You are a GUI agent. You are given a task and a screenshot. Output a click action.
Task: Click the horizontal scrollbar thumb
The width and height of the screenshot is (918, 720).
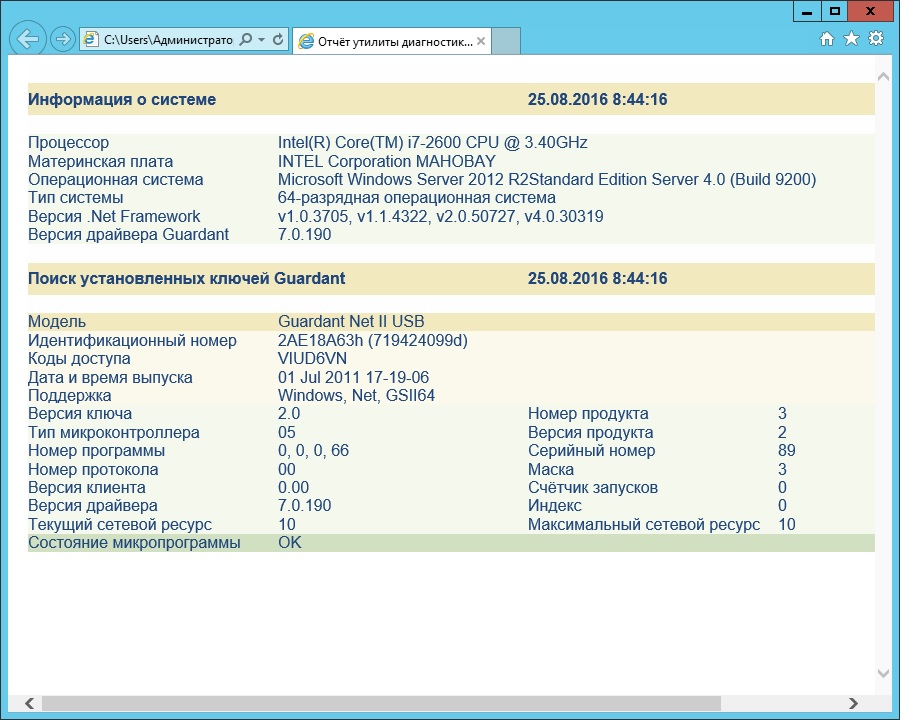(380, 703)
